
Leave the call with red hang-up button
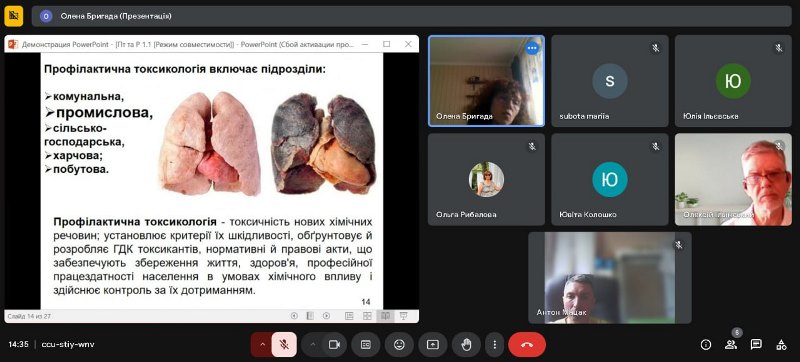coord(527,345)
